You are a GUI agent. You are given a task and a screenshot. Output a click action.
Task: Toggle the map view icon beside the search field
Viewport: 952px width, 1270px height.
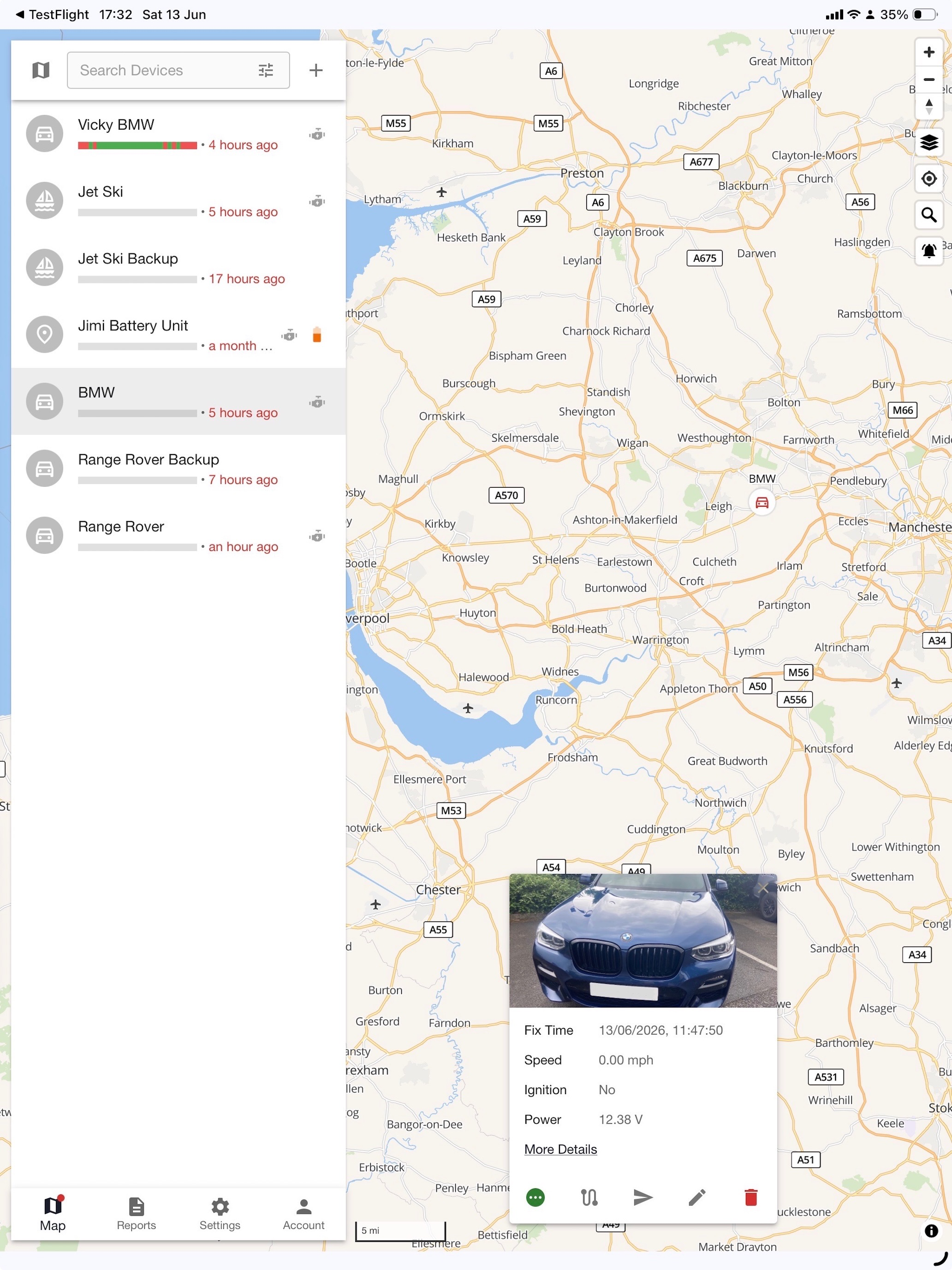41,70
